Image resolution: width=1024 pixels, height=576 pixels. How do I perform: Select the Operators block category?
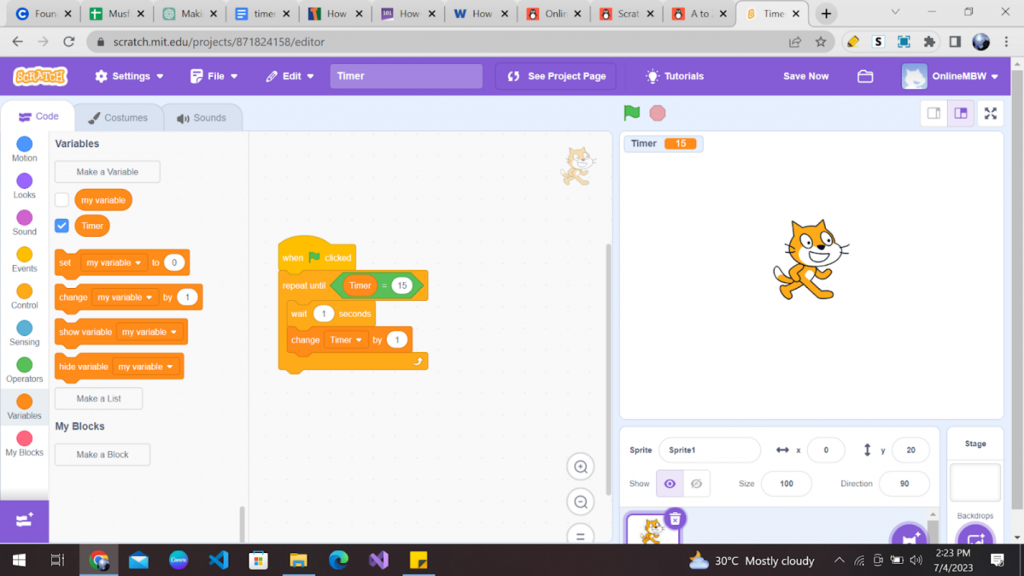23,368
